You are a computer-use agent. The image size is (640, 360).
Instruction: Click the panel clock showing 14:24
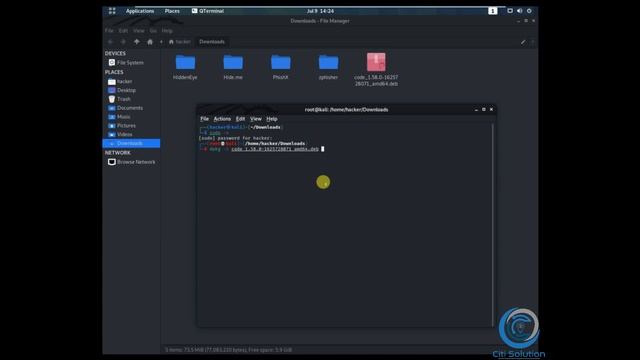(x=320, y=11)
